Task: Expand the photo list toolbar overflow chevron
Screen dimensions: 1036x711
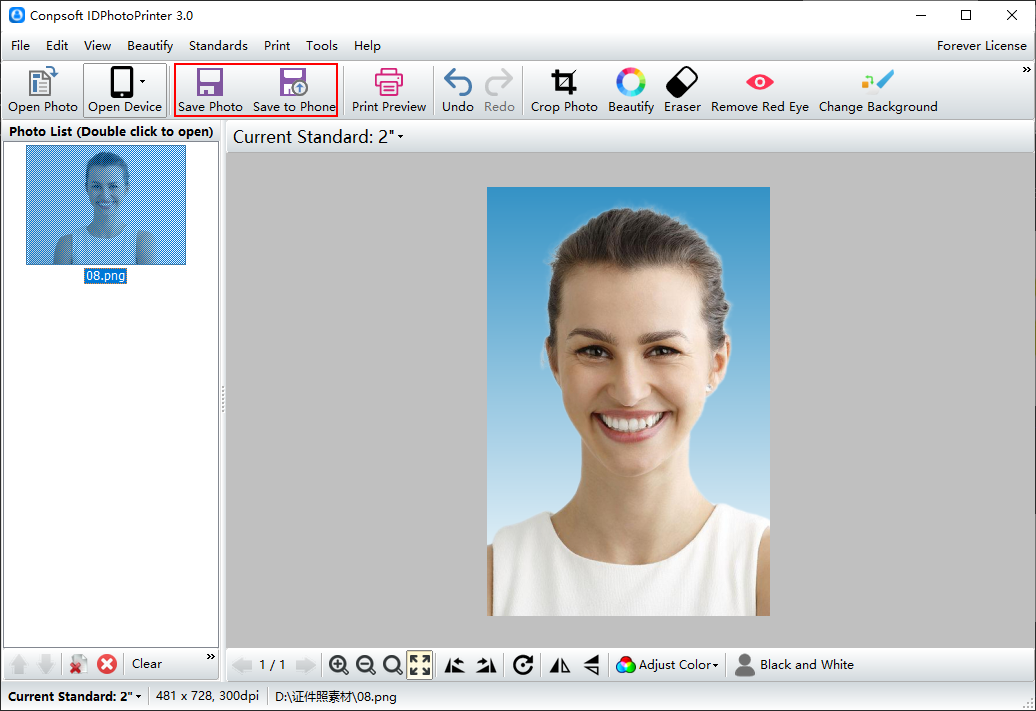Action: pos(211,656)
